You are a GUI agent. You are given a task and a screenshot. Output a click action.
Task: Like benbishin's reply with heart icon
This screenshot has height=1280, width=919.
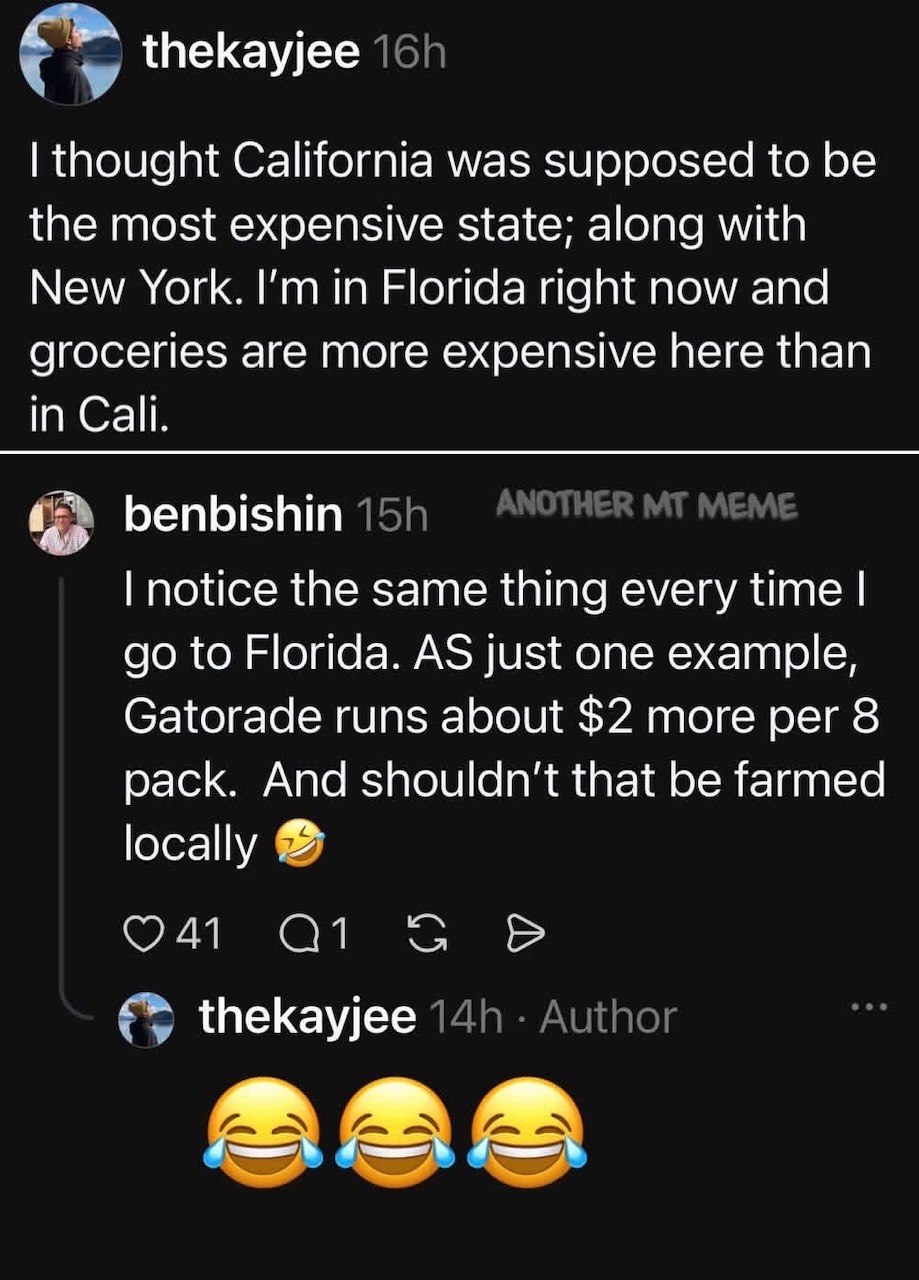144,934
